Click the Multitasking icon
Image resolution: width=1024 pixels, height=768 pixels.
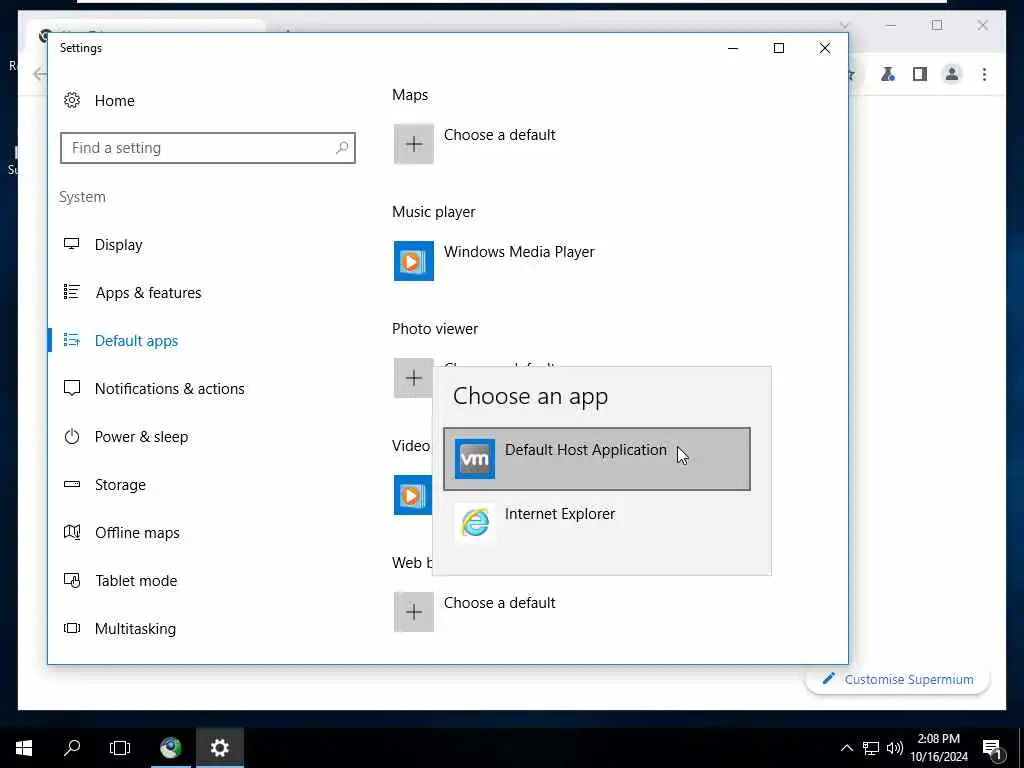72,628
